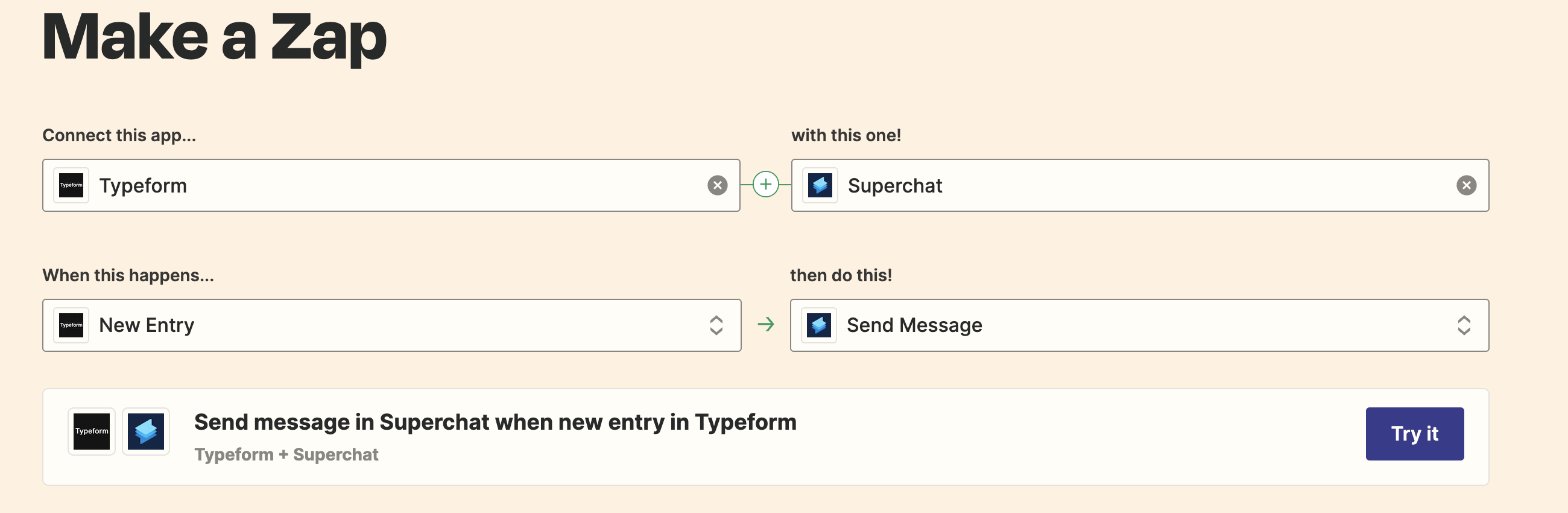This screenshot has height=513, width=1568.
Task: Expand action list via the Send Message chevrons
Action: click(x=1464, y=325)
